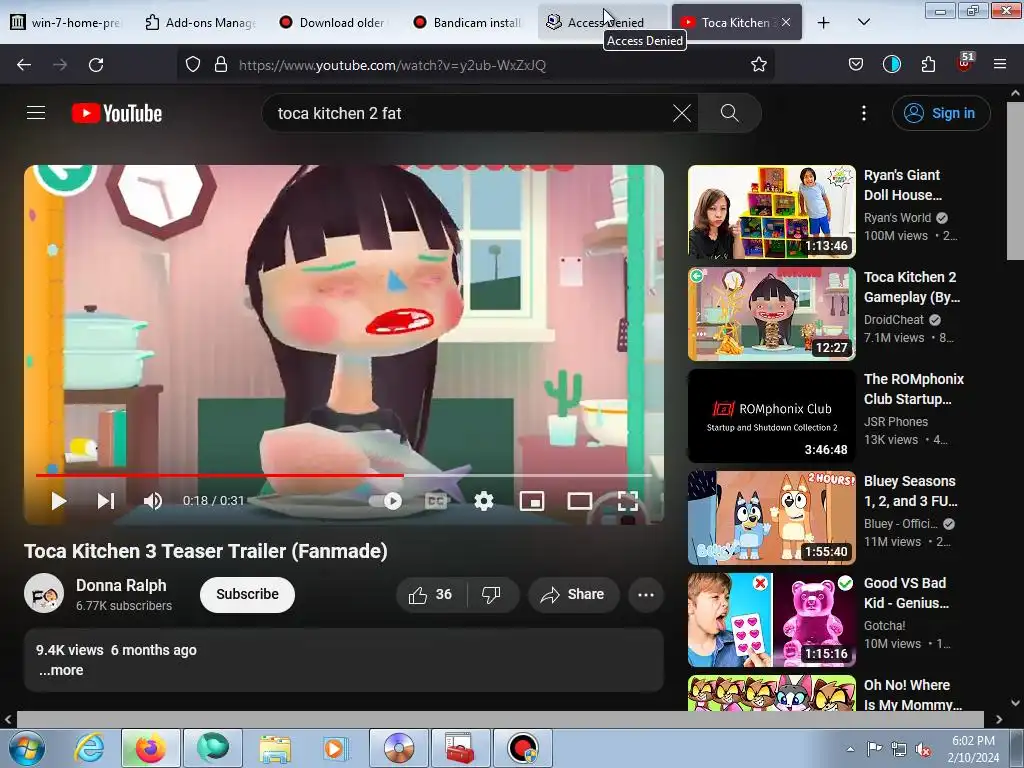Close the Toca Kitchen tab
The height and width of the screenshot is (768, 1024).
point(786,22)
